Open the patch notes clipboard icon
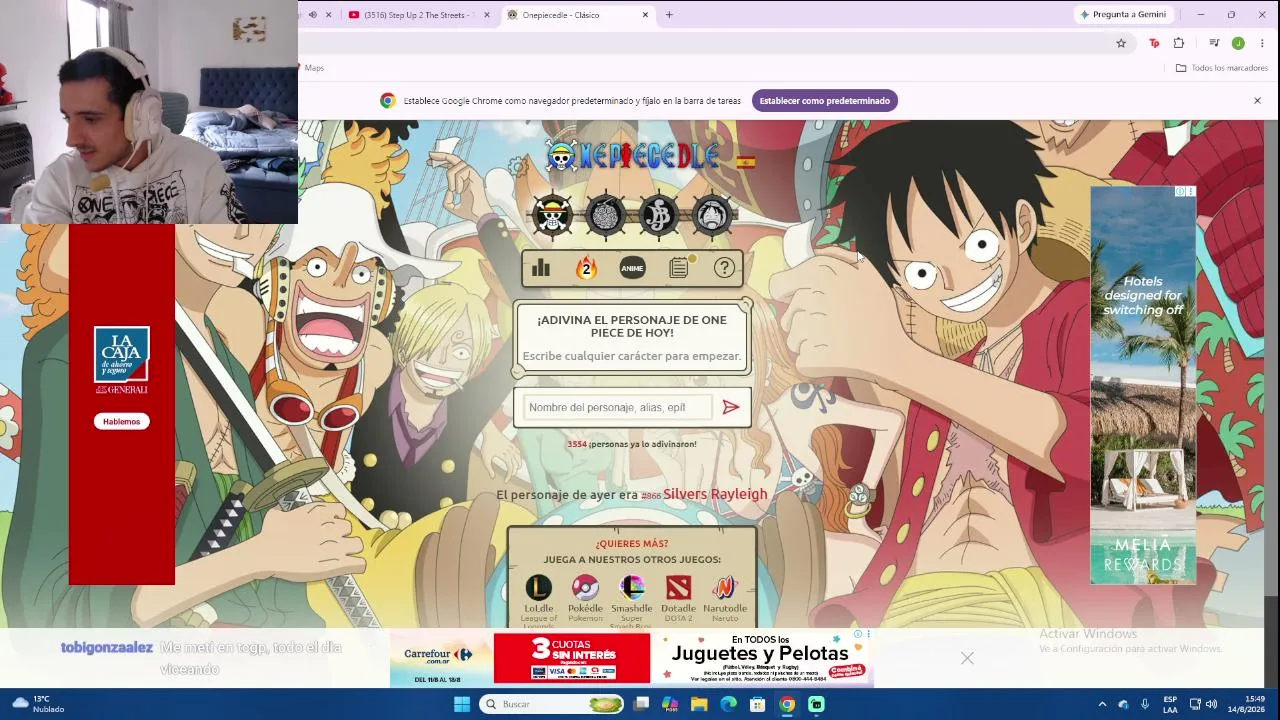 pos(679,268)
